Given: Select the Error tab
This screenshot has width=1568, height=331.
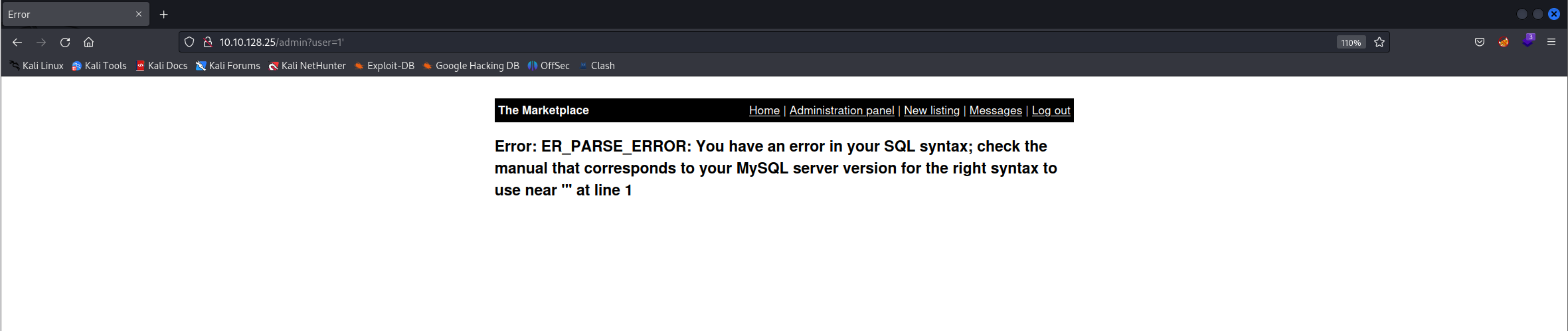Looking at the screenshot, I should (66, 15).
